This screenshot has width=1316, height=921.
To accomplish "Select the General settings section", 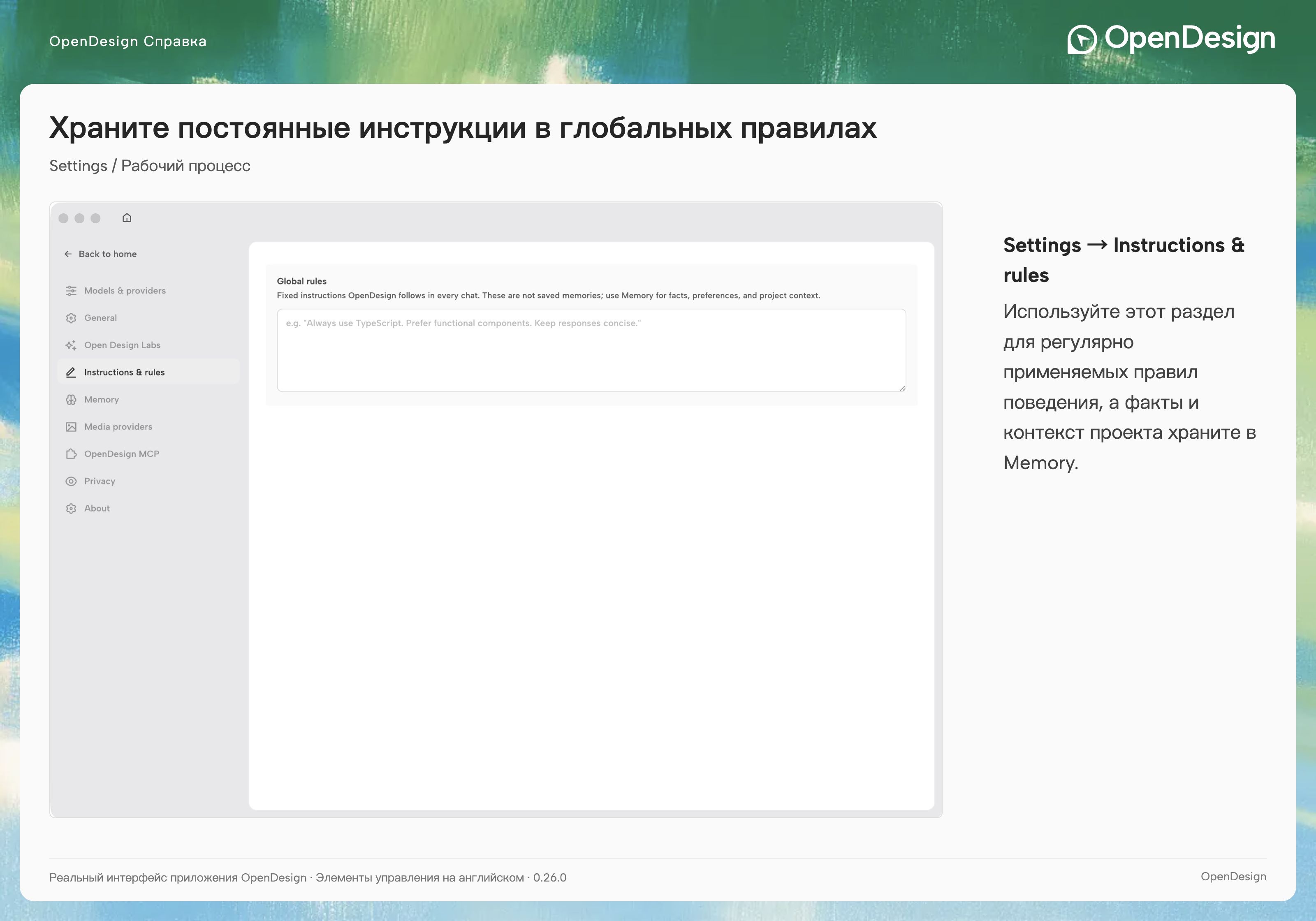I will pos(148,318).
